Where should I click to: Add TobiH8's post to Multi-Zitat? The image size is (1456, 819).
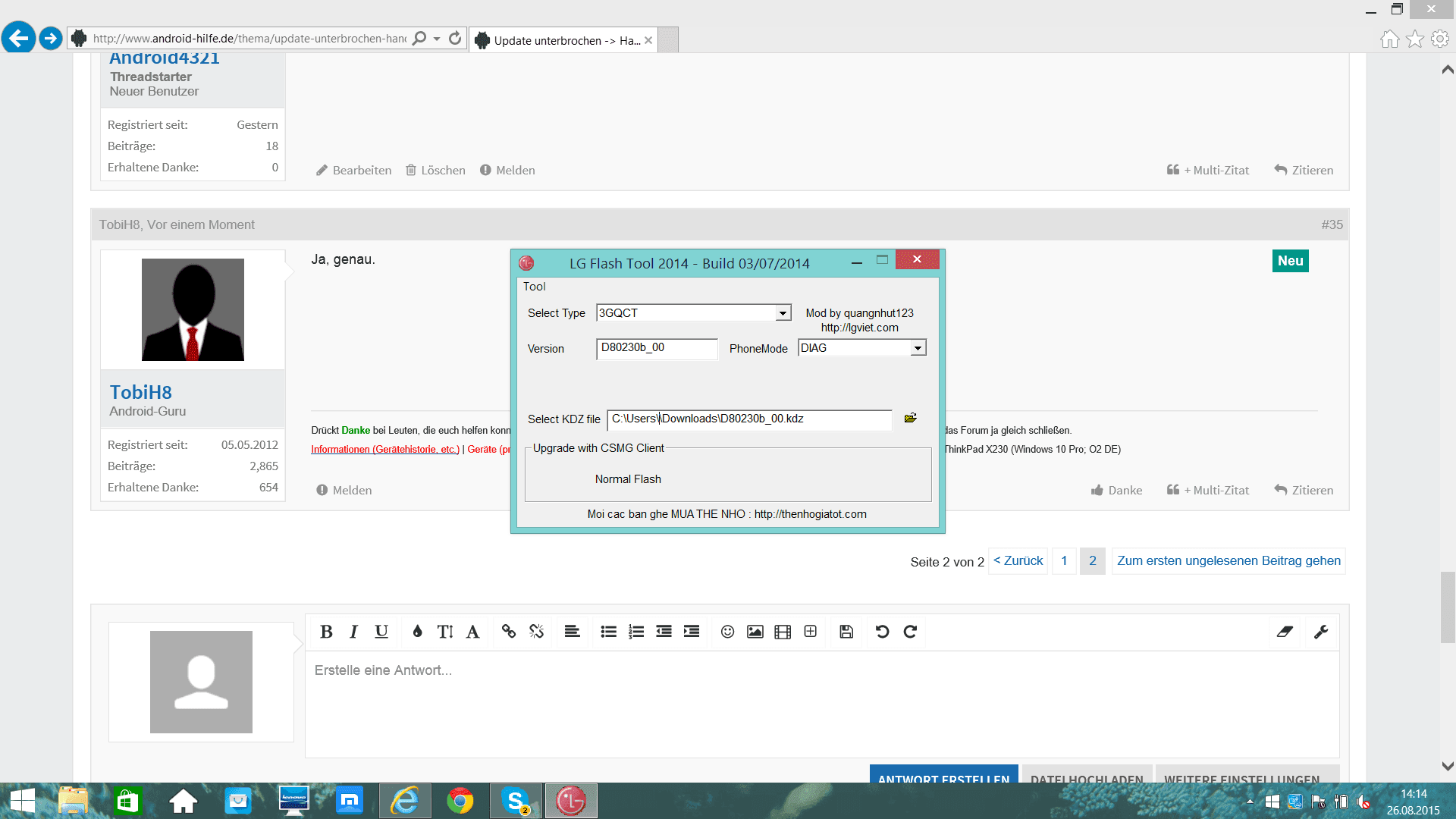[x=1208, y=491]
